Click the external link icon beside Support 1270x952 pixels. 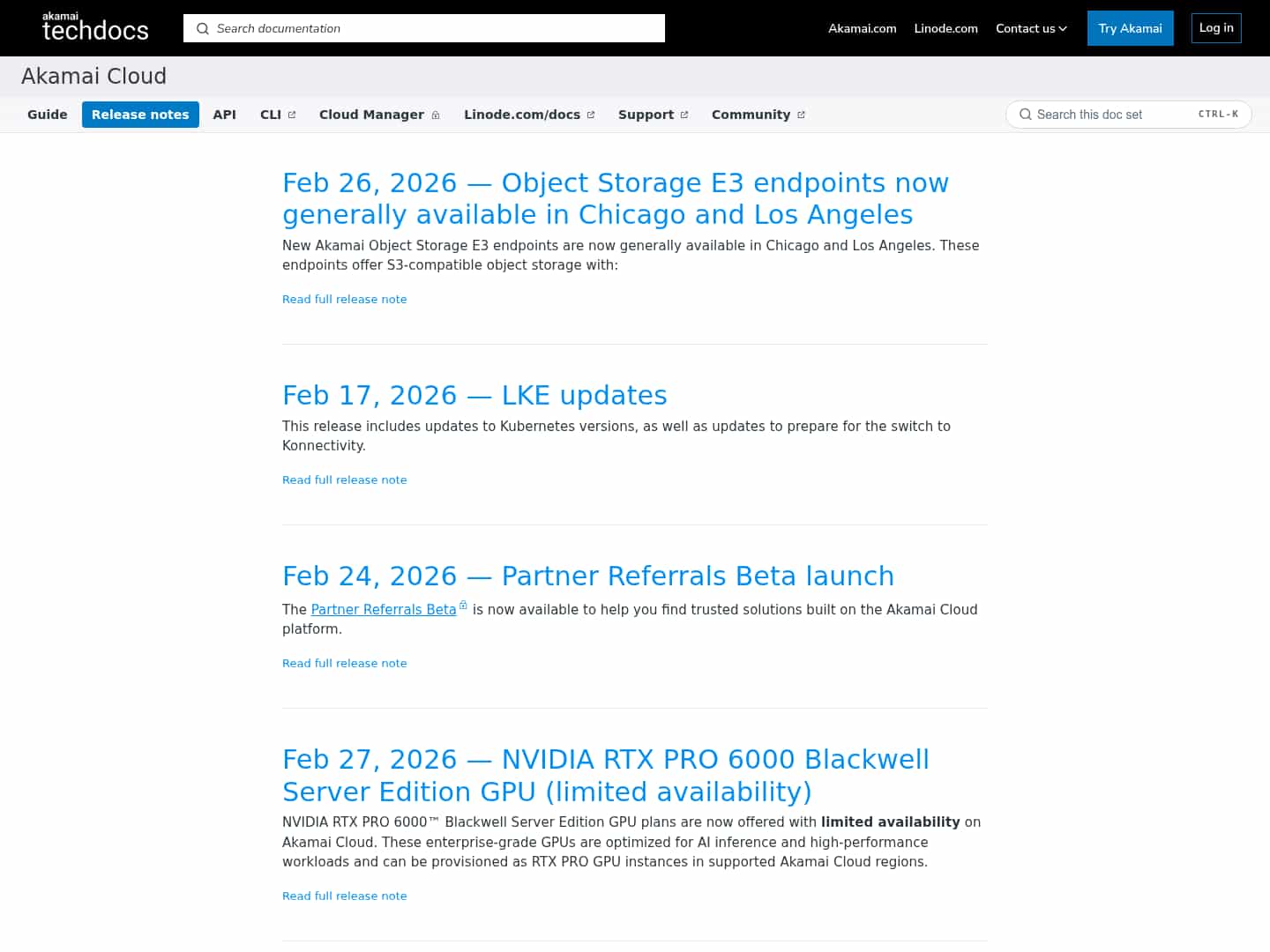click(684, 113)
